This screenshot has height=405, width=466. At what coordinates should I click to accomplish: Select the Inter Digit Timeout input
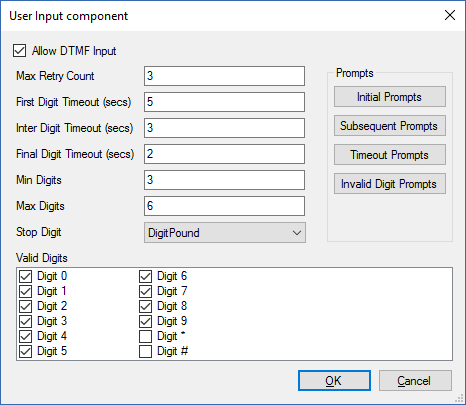pyautogui.click(x=224, y=128)
